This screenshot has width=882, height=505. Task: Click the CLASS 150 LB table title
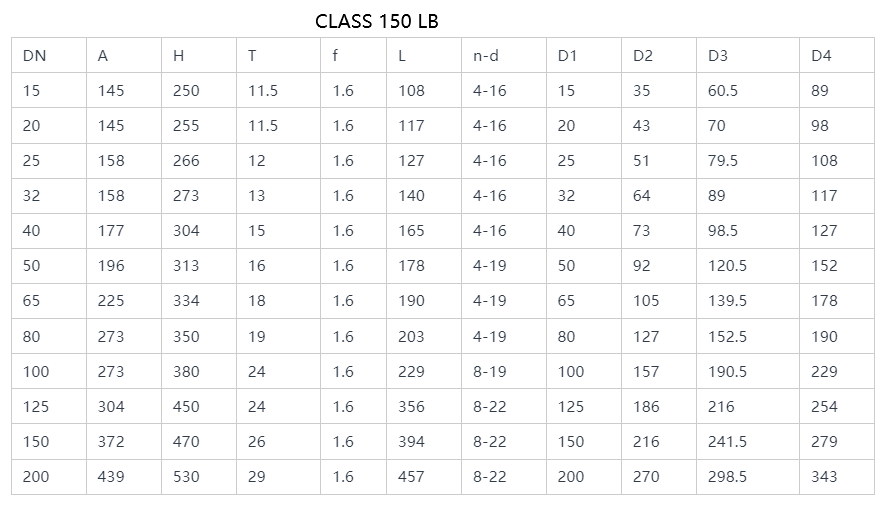click(x=376, y=21)
